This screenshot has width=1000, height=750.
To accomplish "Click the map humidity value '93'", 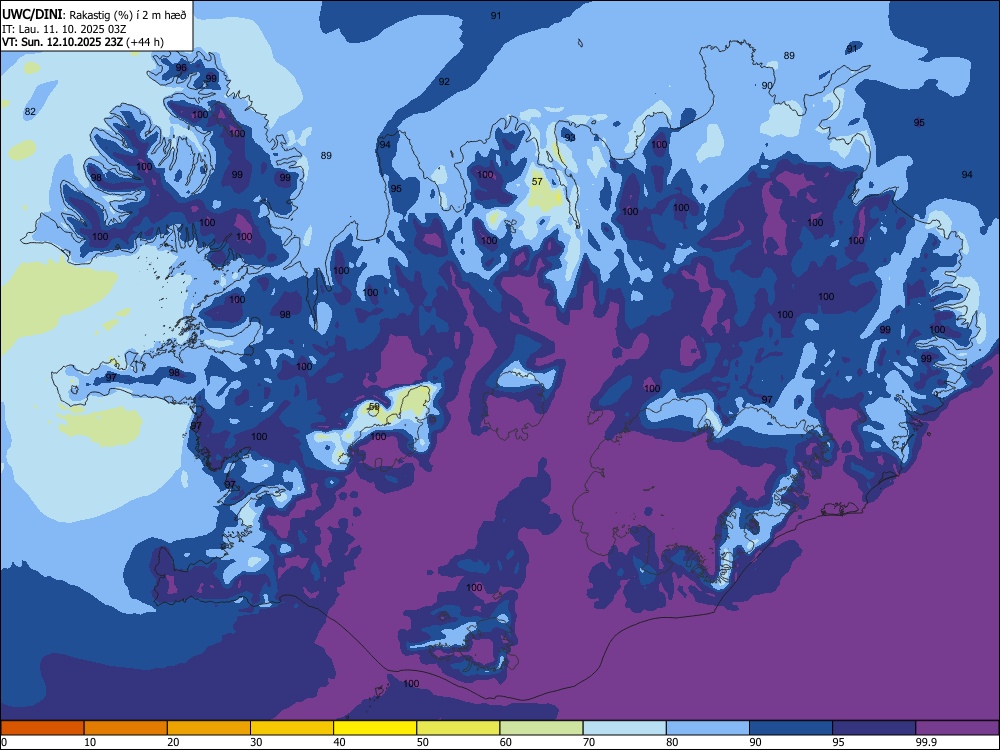I will 570,138.
